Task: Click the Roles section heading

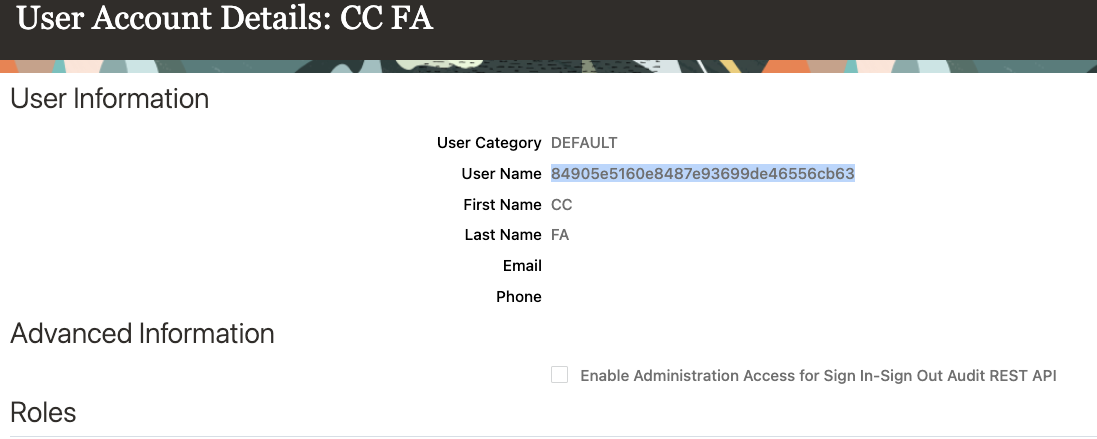Action: [x=43, y=411]
